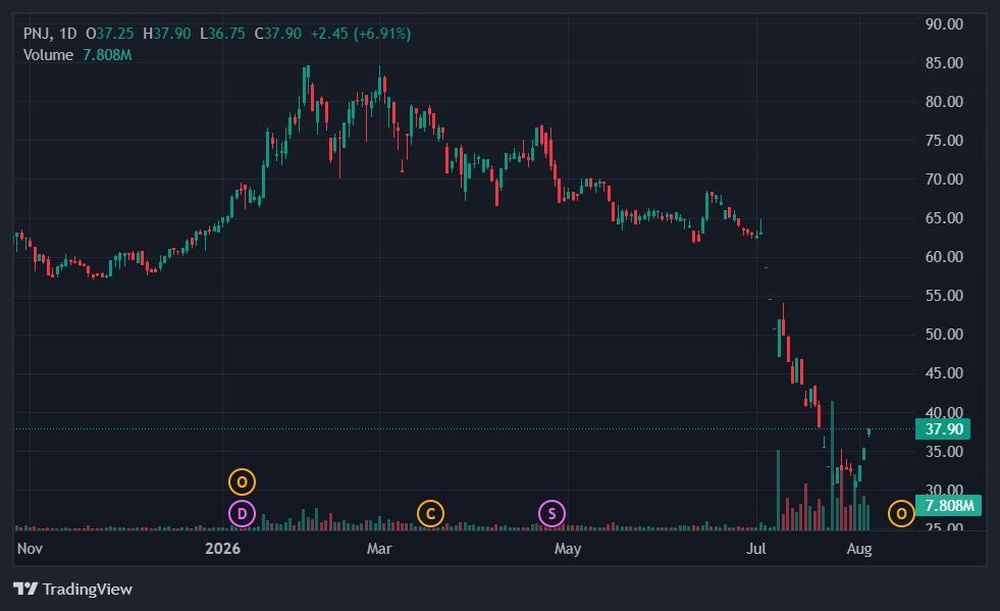Click the 85.00 price axis label
Viewport: 1000px width, 611px height.
(x=944, y=63)
